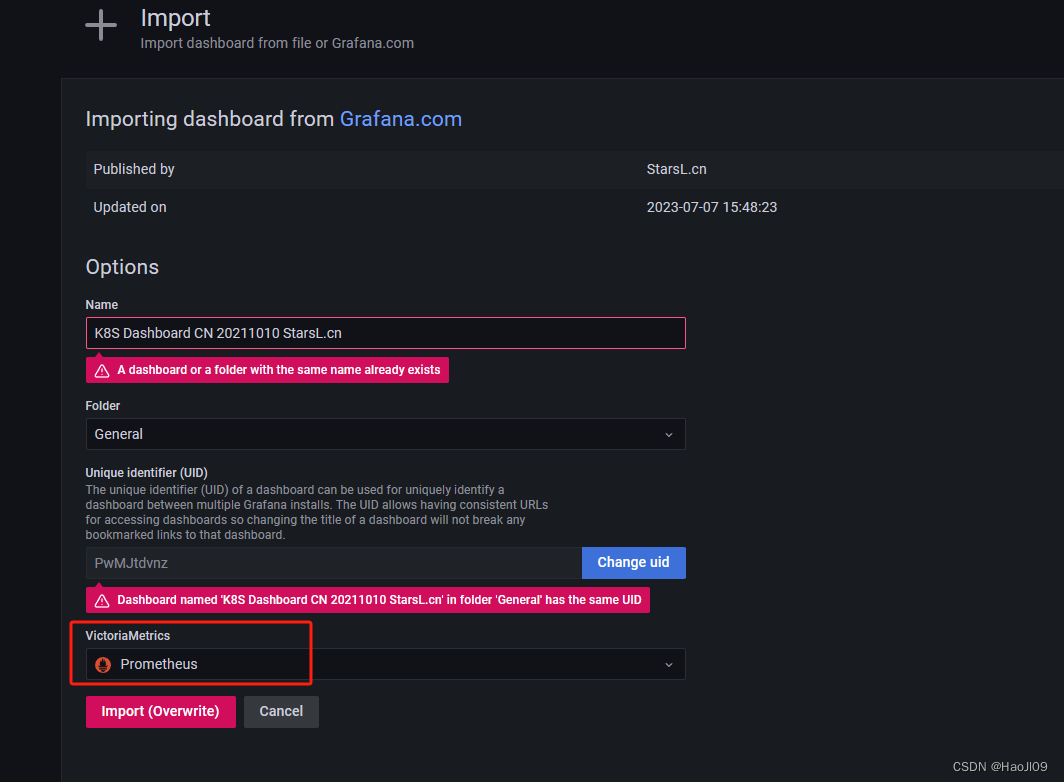Click the Prometheus flame icon
This screenshot has width=1064, height=782.
pos(103,665)
